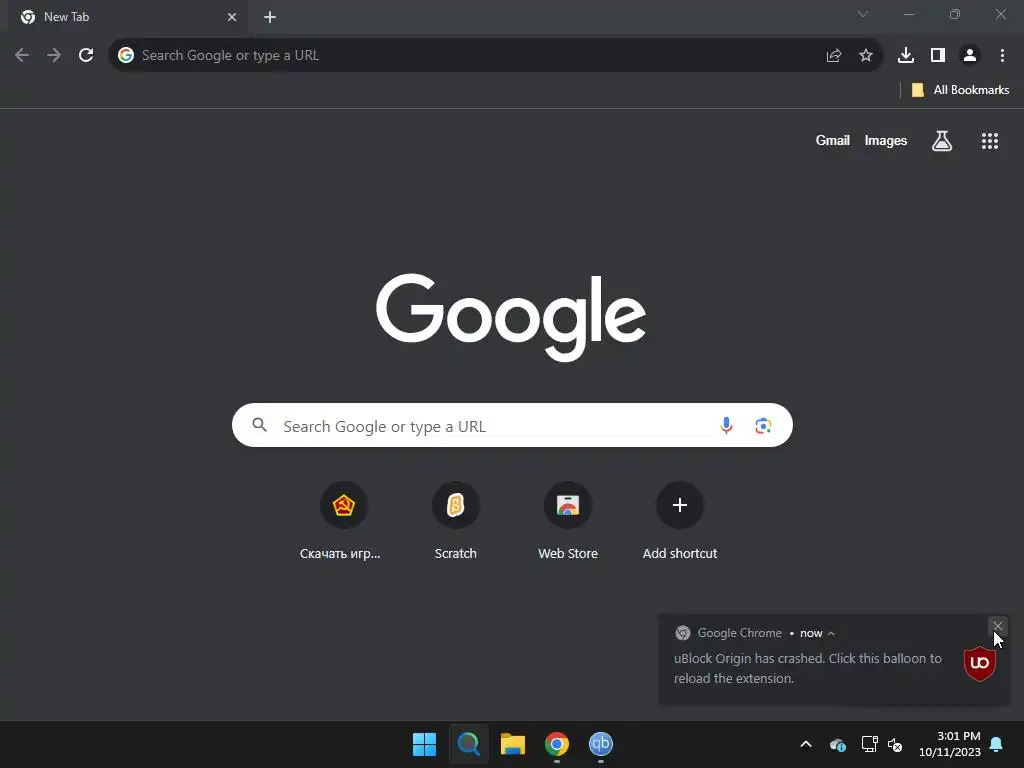1024x768 pixels.
Task: Minimize the Chrome window
Action: pyautogui.click(x=909, y=14)
